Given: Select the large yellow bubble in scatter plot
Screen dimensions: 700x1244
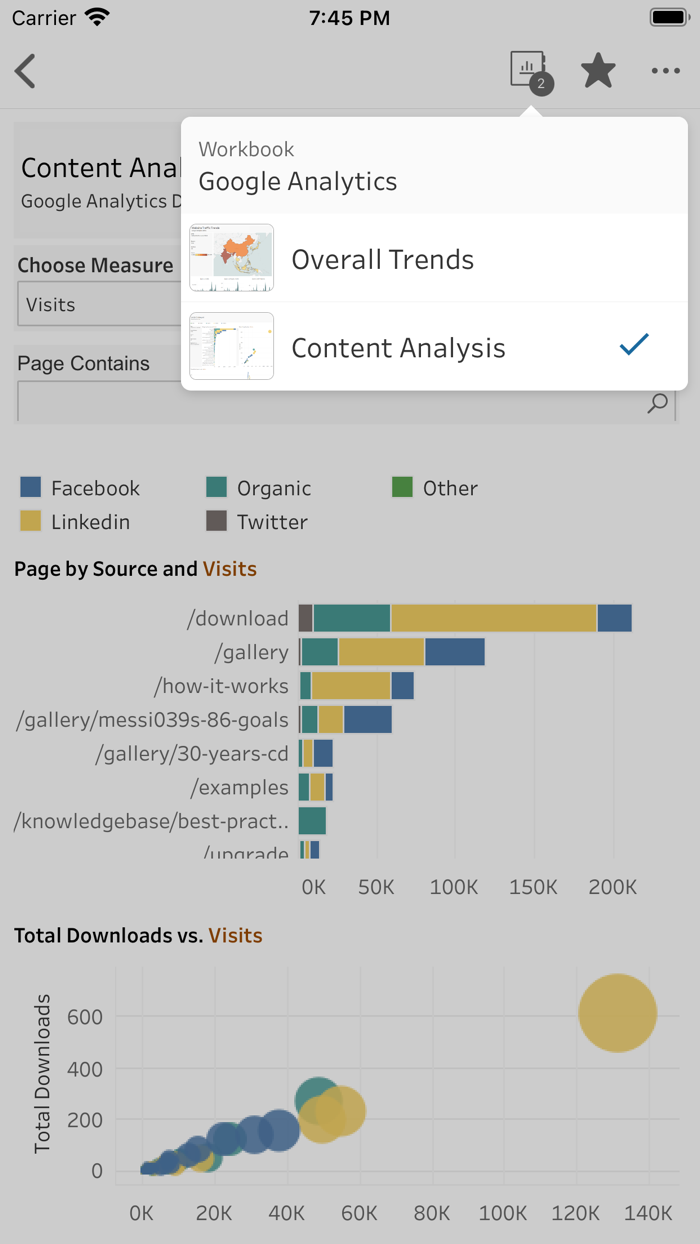Looking at the screenshot, I should click(617, 1013).
